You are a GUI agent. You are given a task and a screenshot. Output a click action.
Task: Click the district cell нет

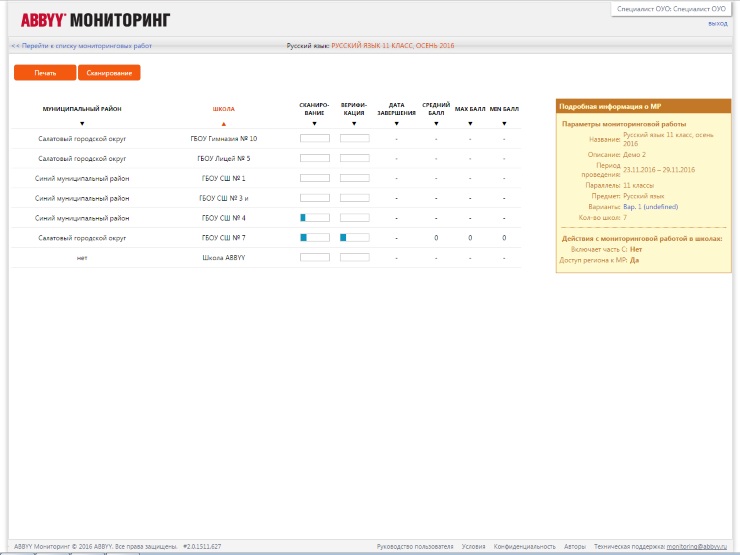coord(82,258)
